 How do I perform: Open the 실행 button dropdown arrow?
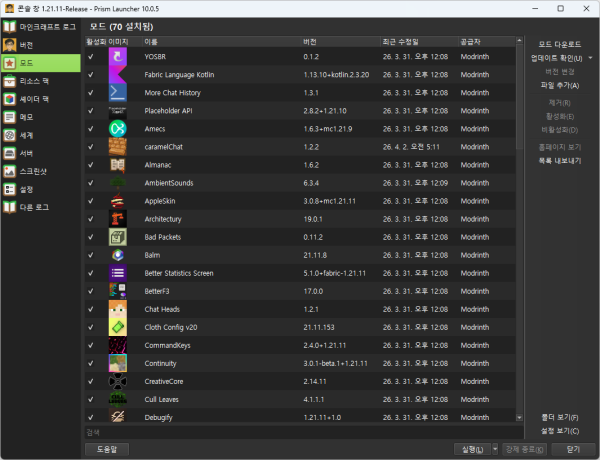[x=495, y=449]
